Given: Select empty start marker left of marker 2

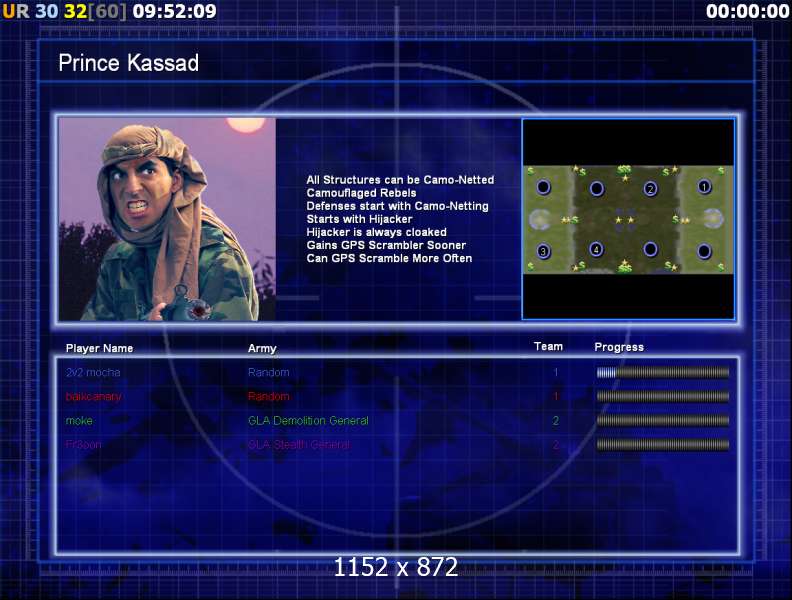Looking at the screenshot, I should (597, 188).
